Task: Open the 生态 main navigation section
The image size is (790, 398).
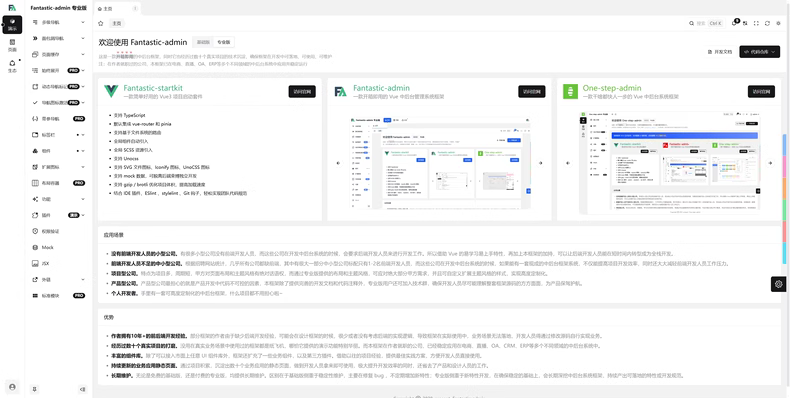Action: [x=12, y=66]
